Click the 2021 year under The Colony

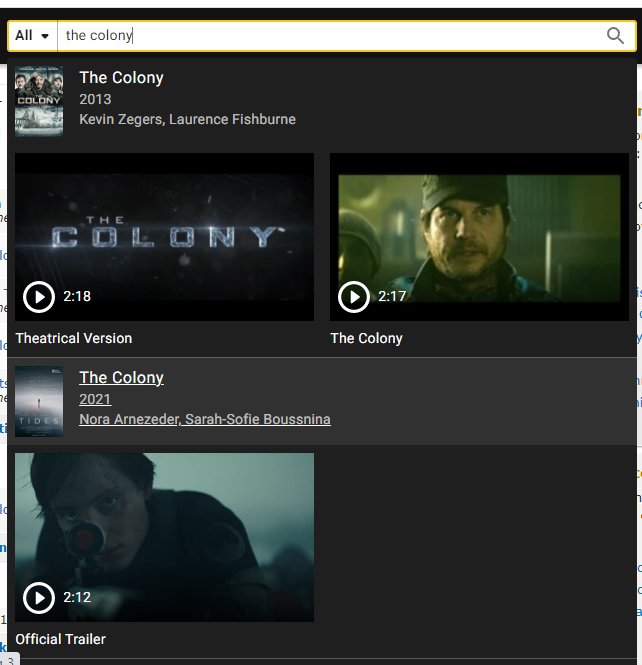(x=95, y=399)
